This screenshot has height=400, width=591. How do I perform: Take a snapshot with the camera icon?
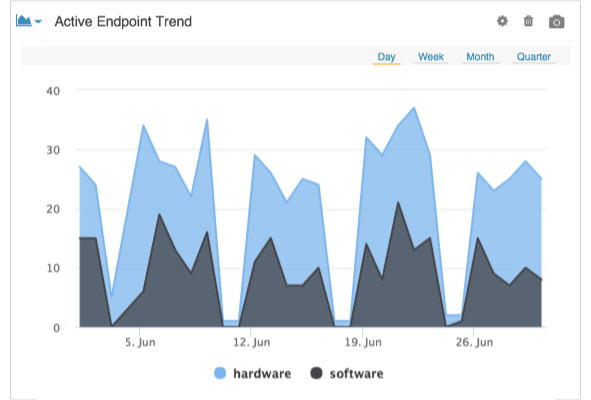pos(556,22)
